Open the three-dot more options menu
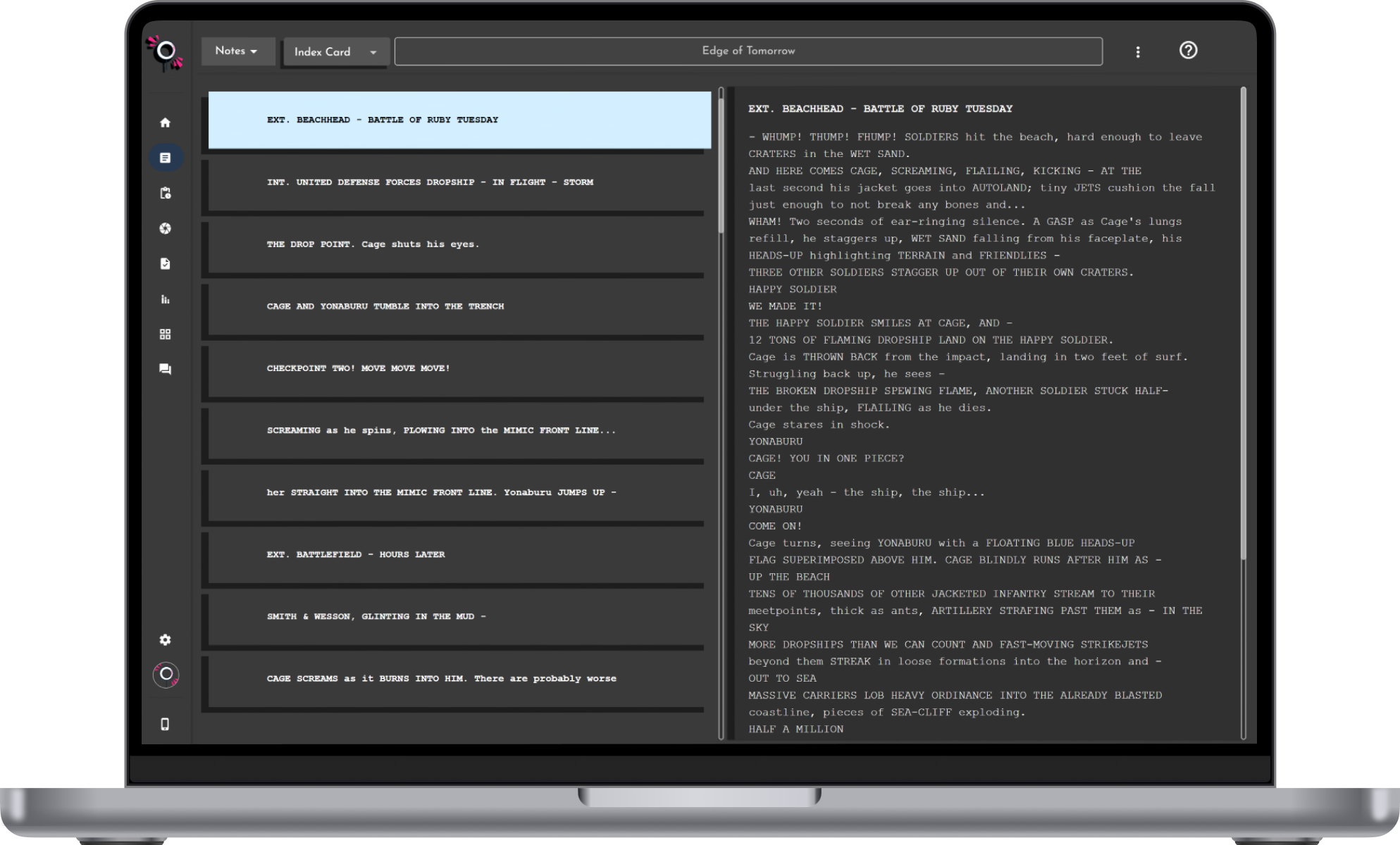 pyautogui.click(x=1137, y=52)
